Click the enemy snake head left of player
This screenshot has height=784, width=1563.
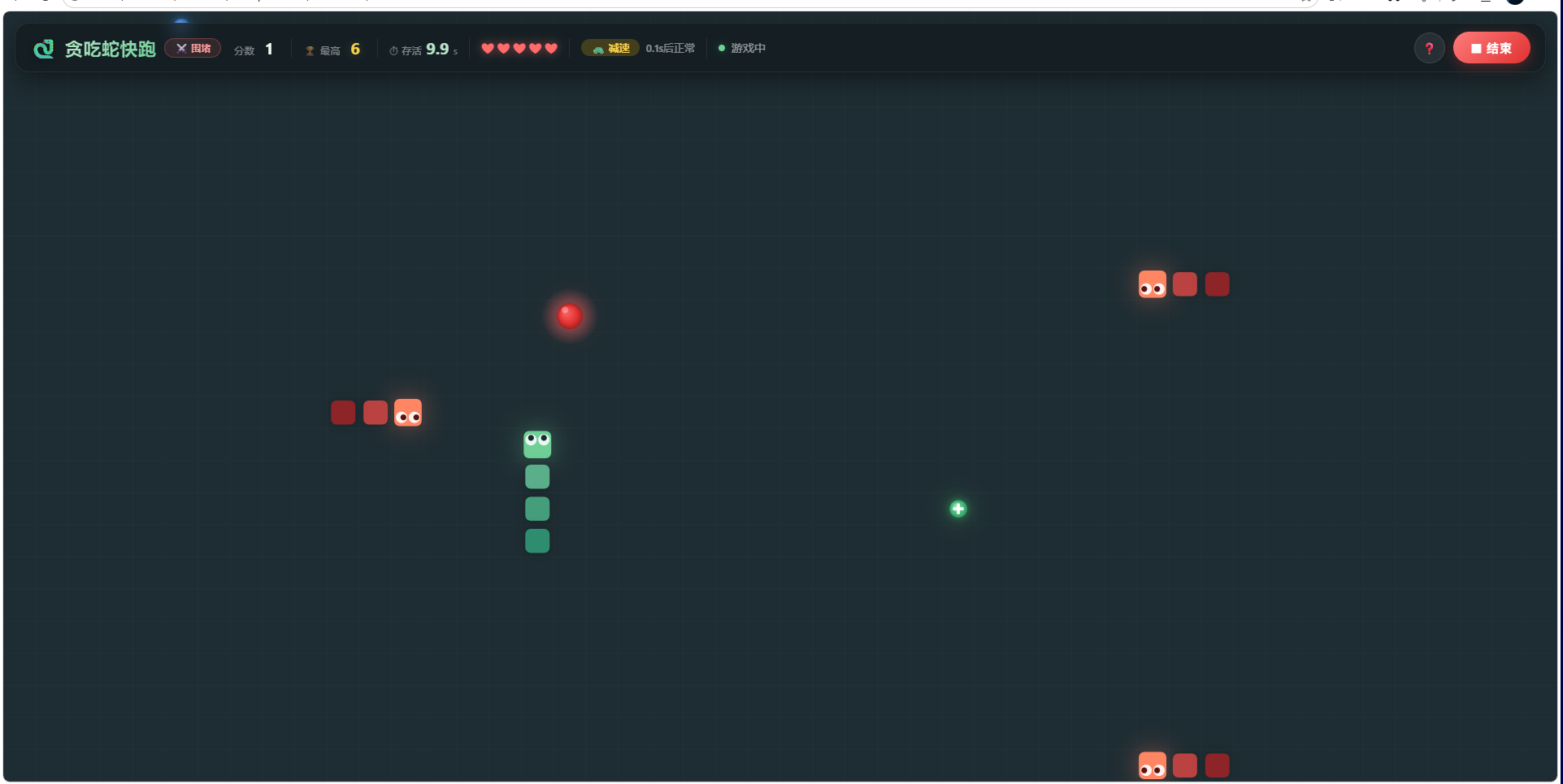click(x=408, y=413)
